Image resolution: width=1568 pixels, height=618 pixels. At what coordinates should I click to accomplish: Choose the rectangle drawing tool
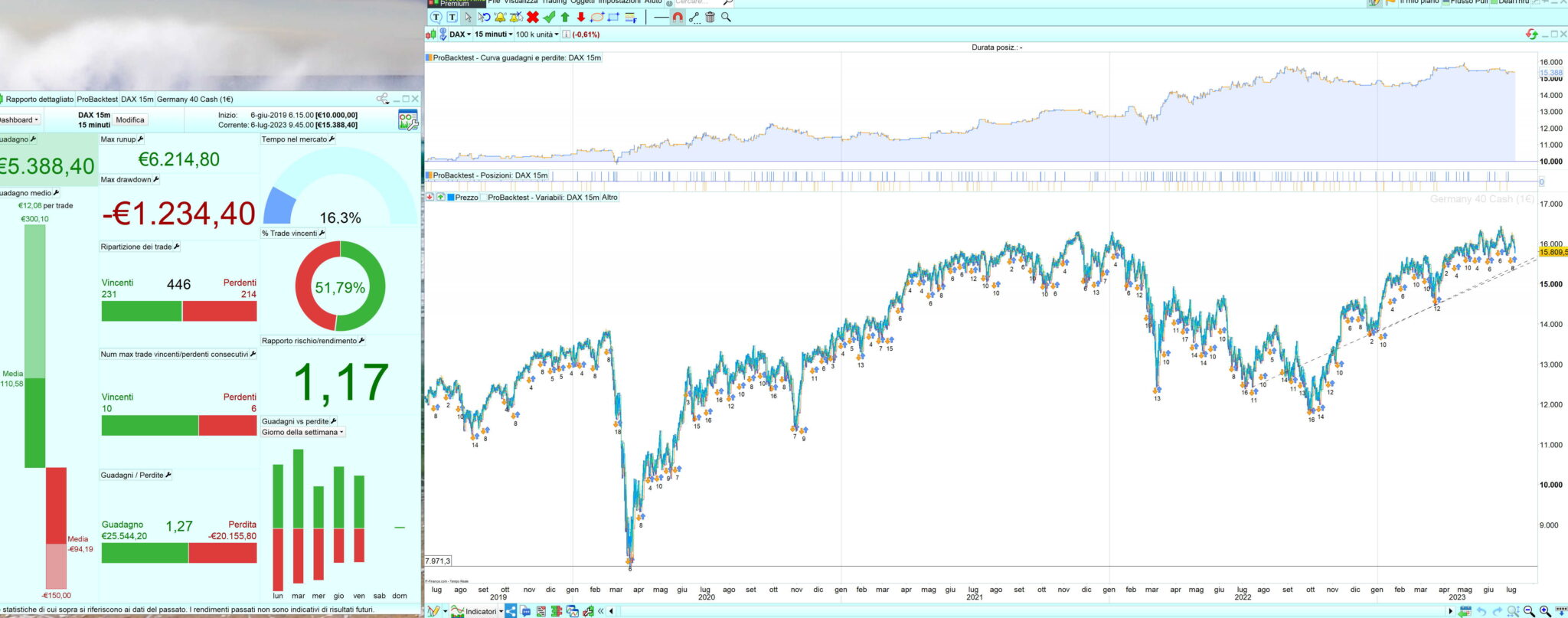pos(613,17)
